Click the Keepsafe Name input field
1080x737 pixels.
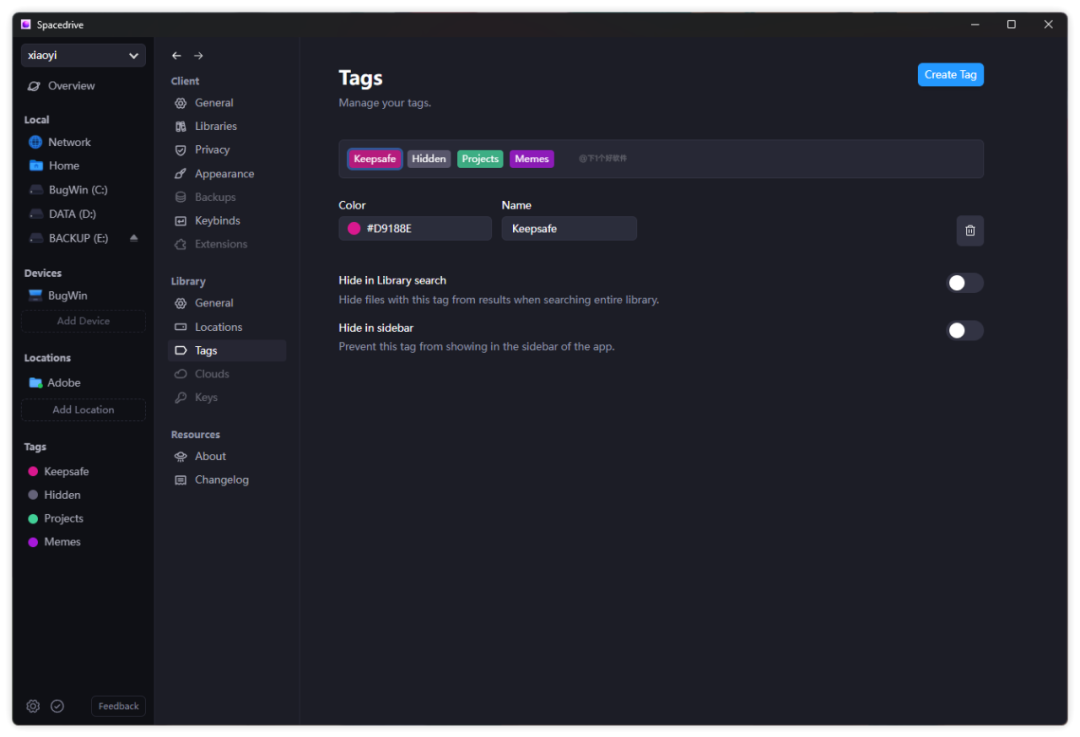[x=569, y=229]
